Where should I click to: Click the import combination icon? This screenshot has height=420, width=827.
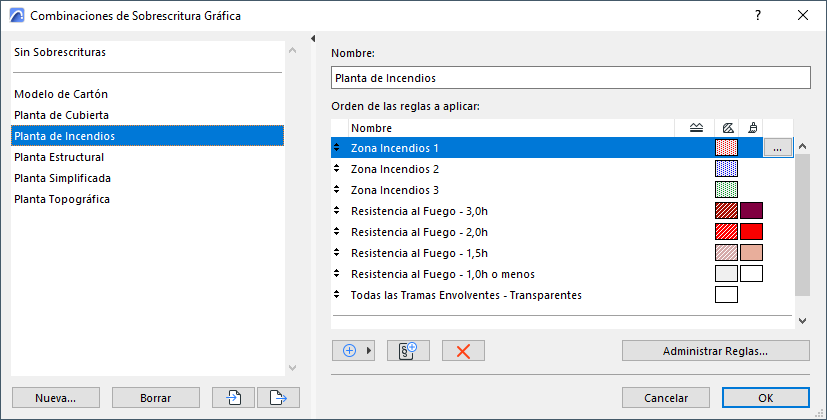pos(235,397)
